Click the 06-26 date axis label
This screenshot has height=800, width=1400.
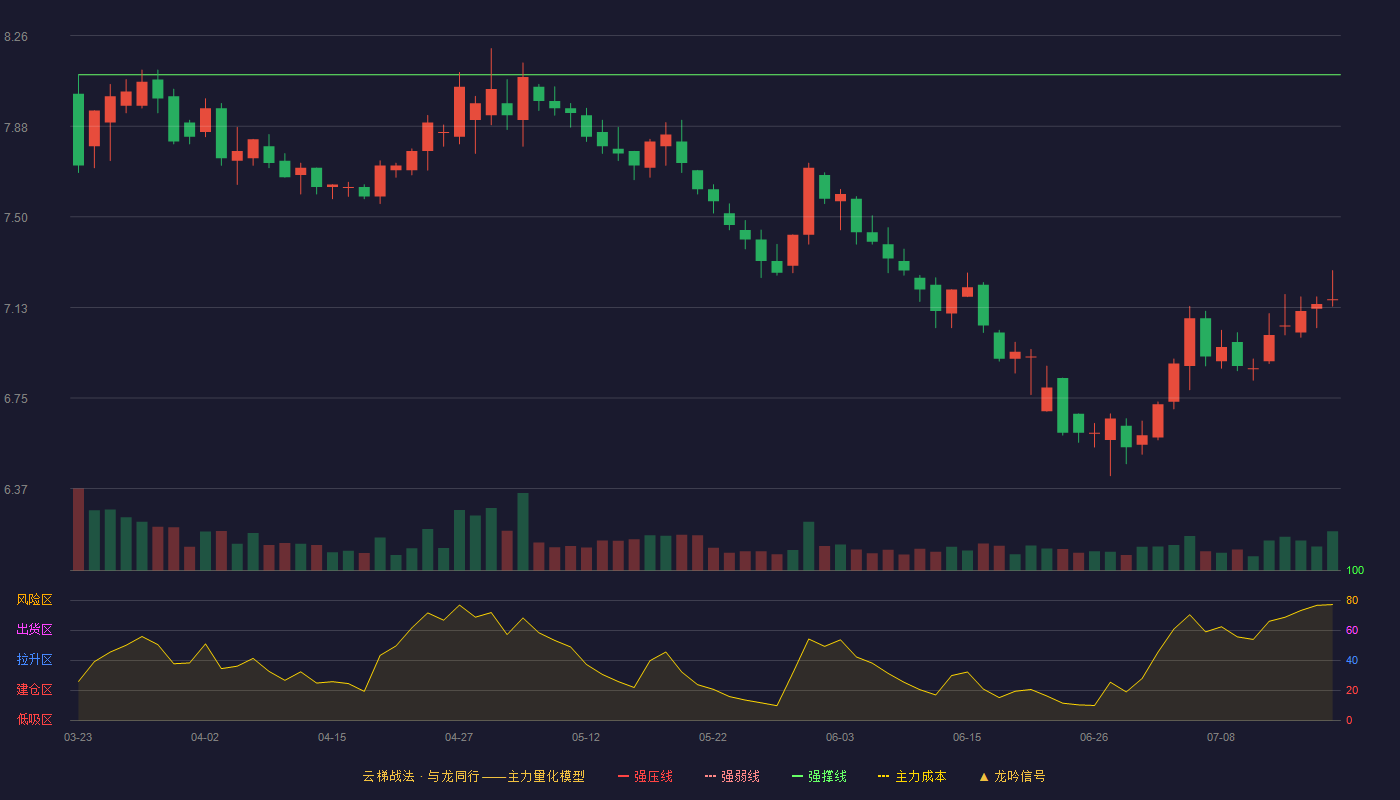(1094, 737)
